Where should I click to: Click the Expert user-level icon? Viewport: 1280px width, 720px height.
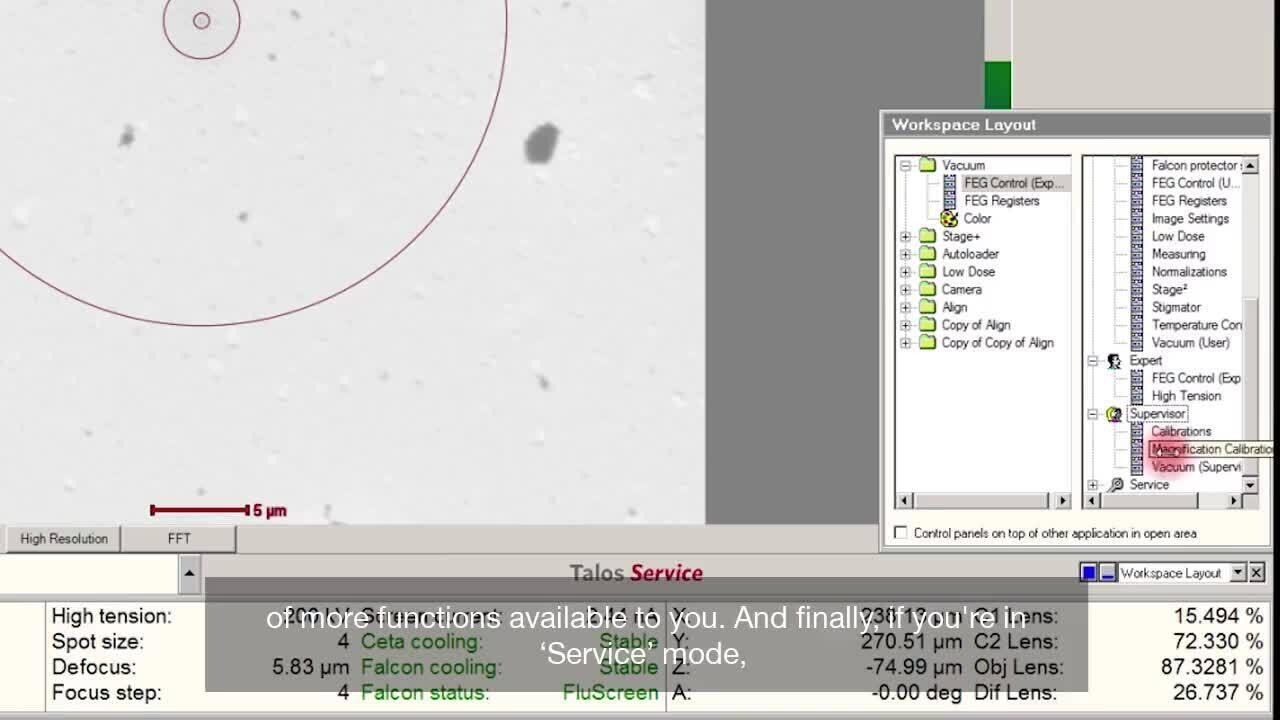[x=1114, y=360]
